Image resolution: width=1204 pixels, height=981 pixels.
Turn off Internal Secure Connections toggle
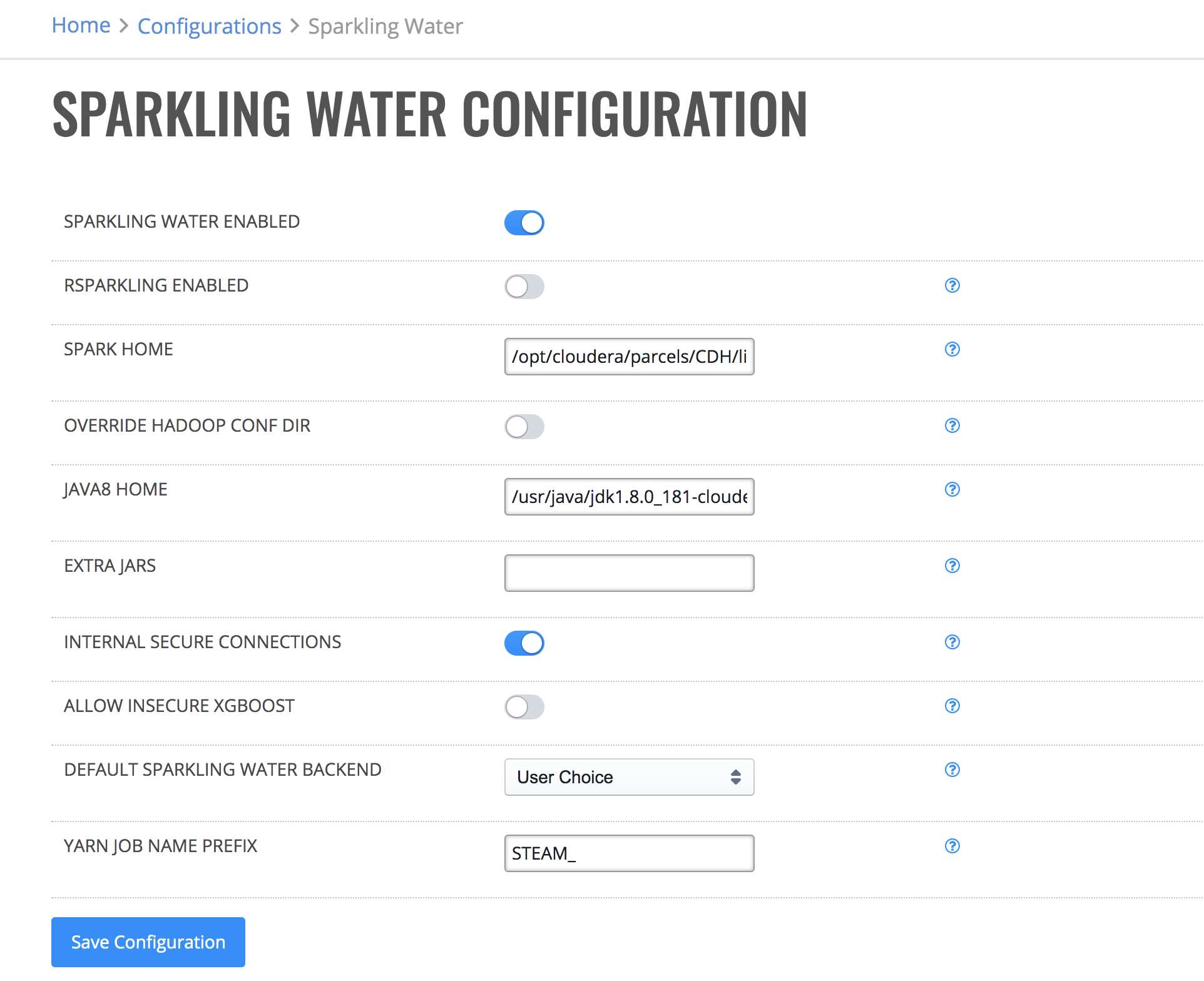click(x=524, y=643)
